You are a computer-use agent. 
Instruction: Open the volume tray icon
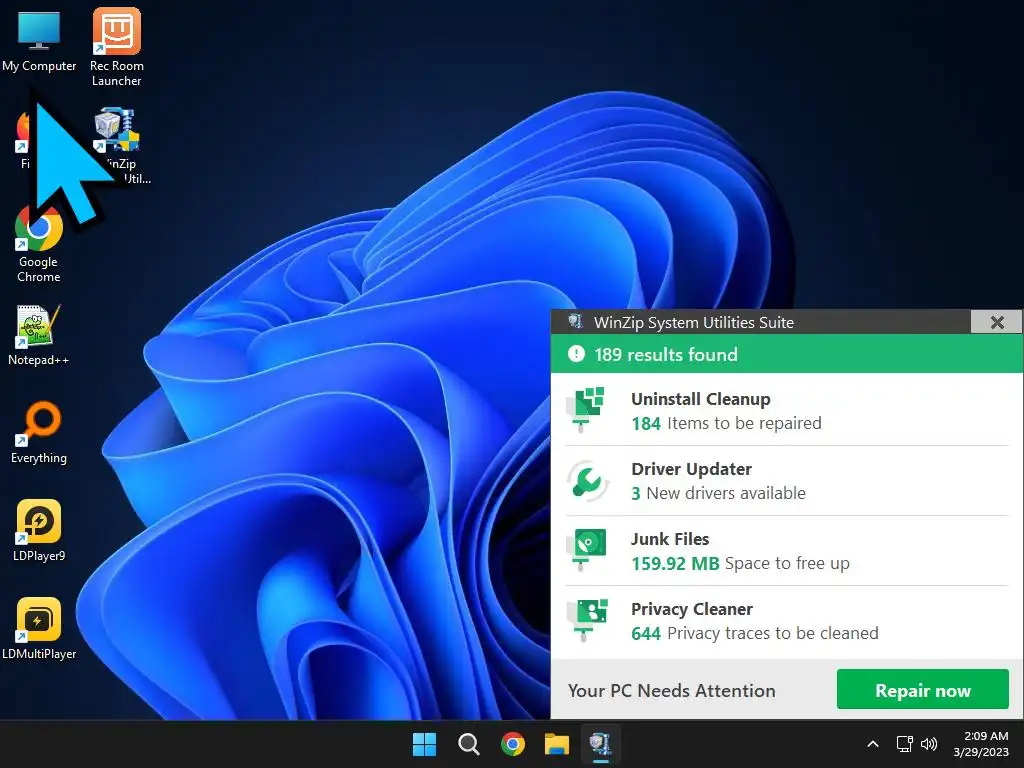click(929, 744)
